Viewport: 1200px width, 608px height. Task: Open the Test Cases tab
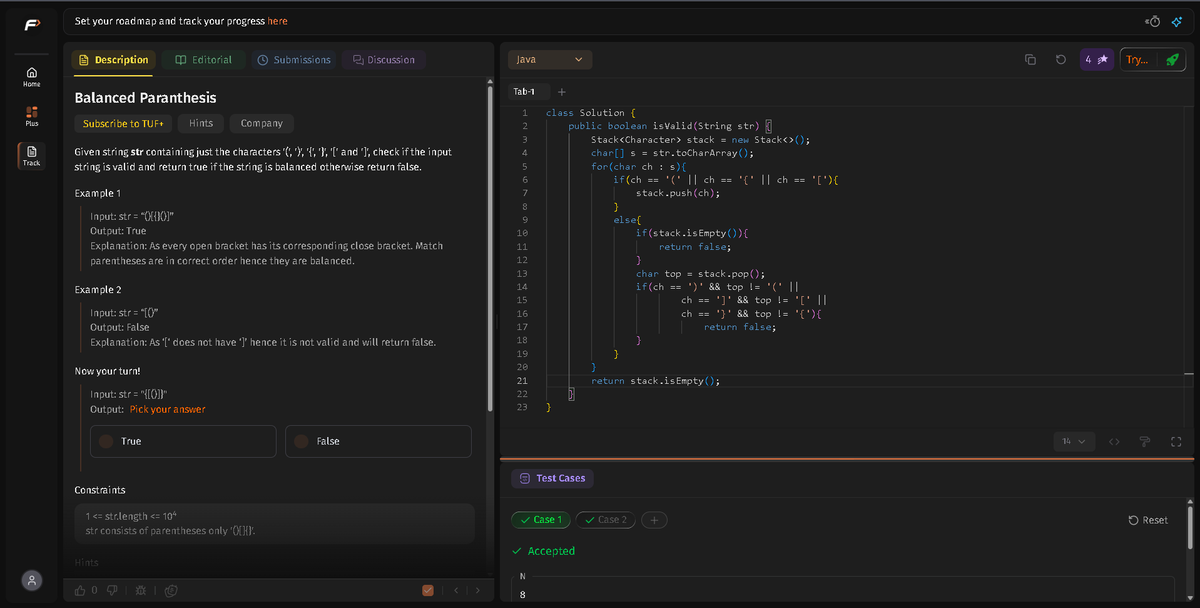coord(553,478)
